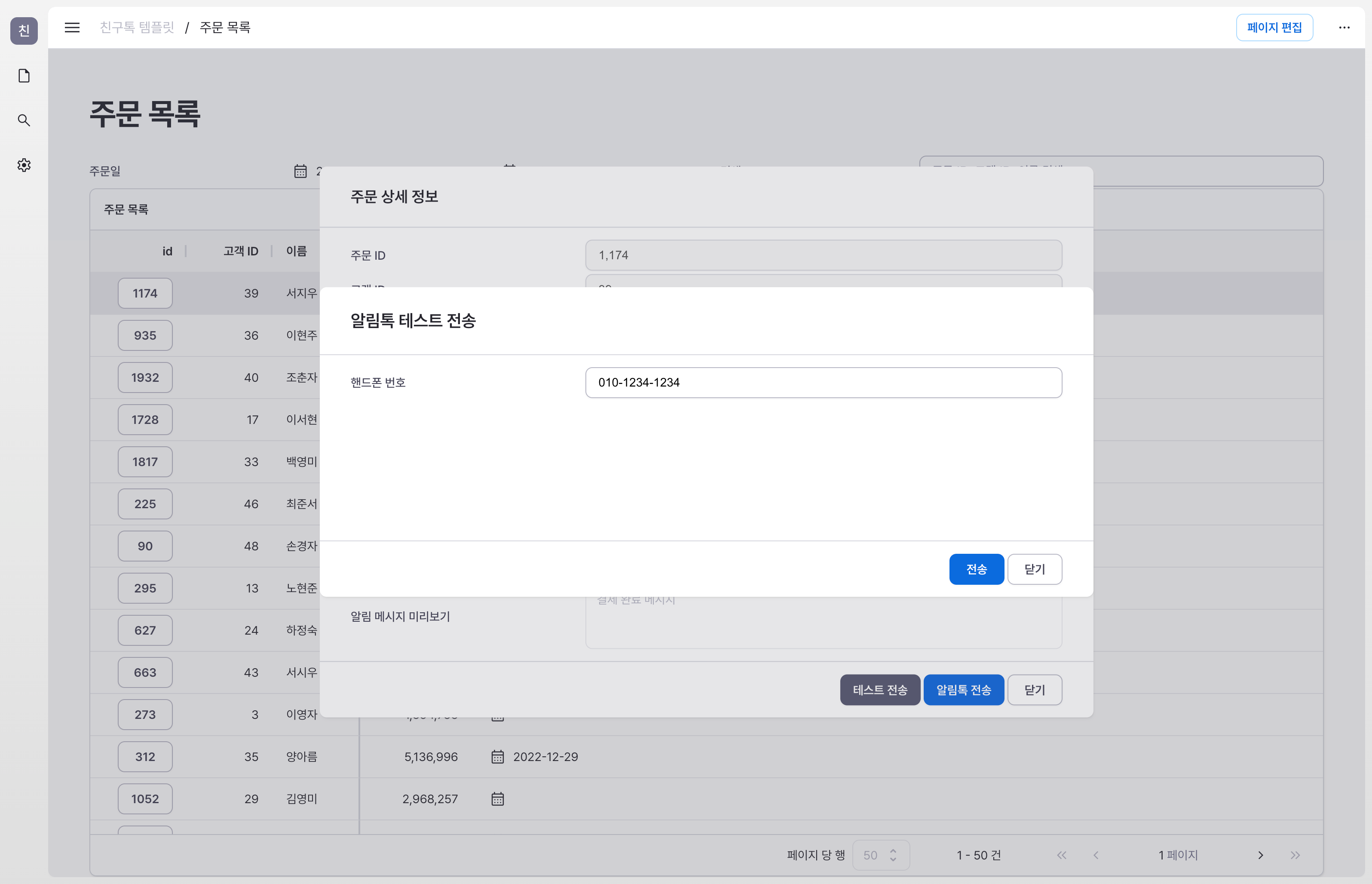Click the order id 1728 button
Viewport: 1372px width, 884px height.
[x=145, y=420]
